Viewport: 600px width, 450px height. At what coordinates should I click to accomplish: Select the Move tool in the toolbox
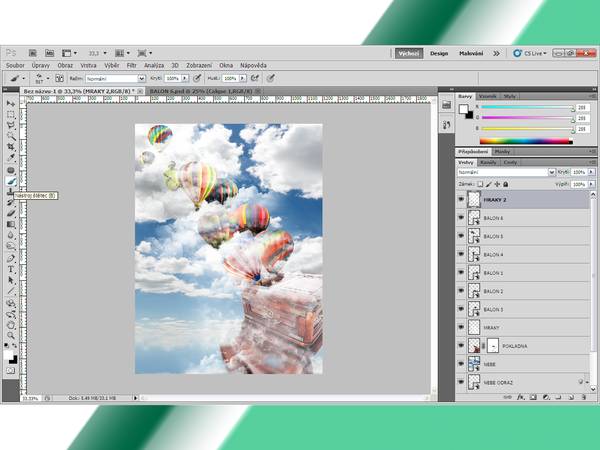click(12, 104)
